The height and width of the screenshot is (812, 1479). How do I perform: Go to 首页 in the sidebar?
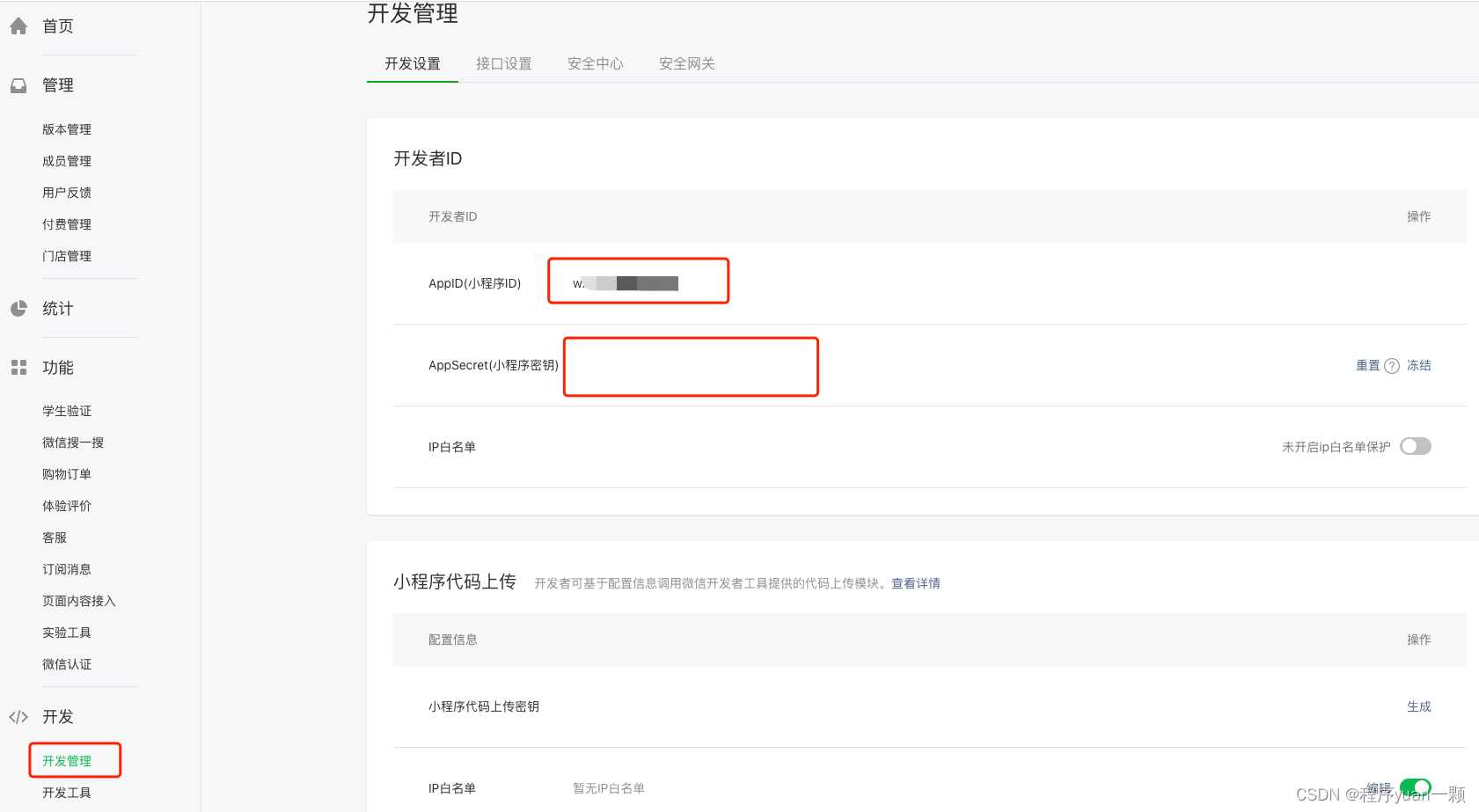point(58,26)
